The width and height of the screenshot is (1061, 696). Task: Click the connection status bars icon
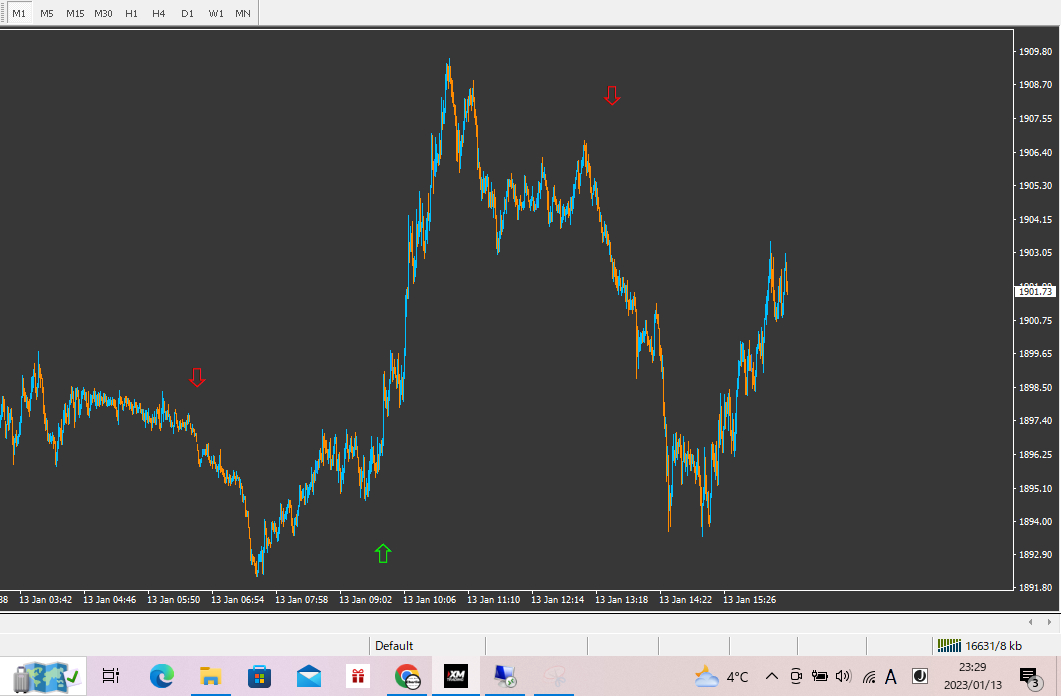949,646
